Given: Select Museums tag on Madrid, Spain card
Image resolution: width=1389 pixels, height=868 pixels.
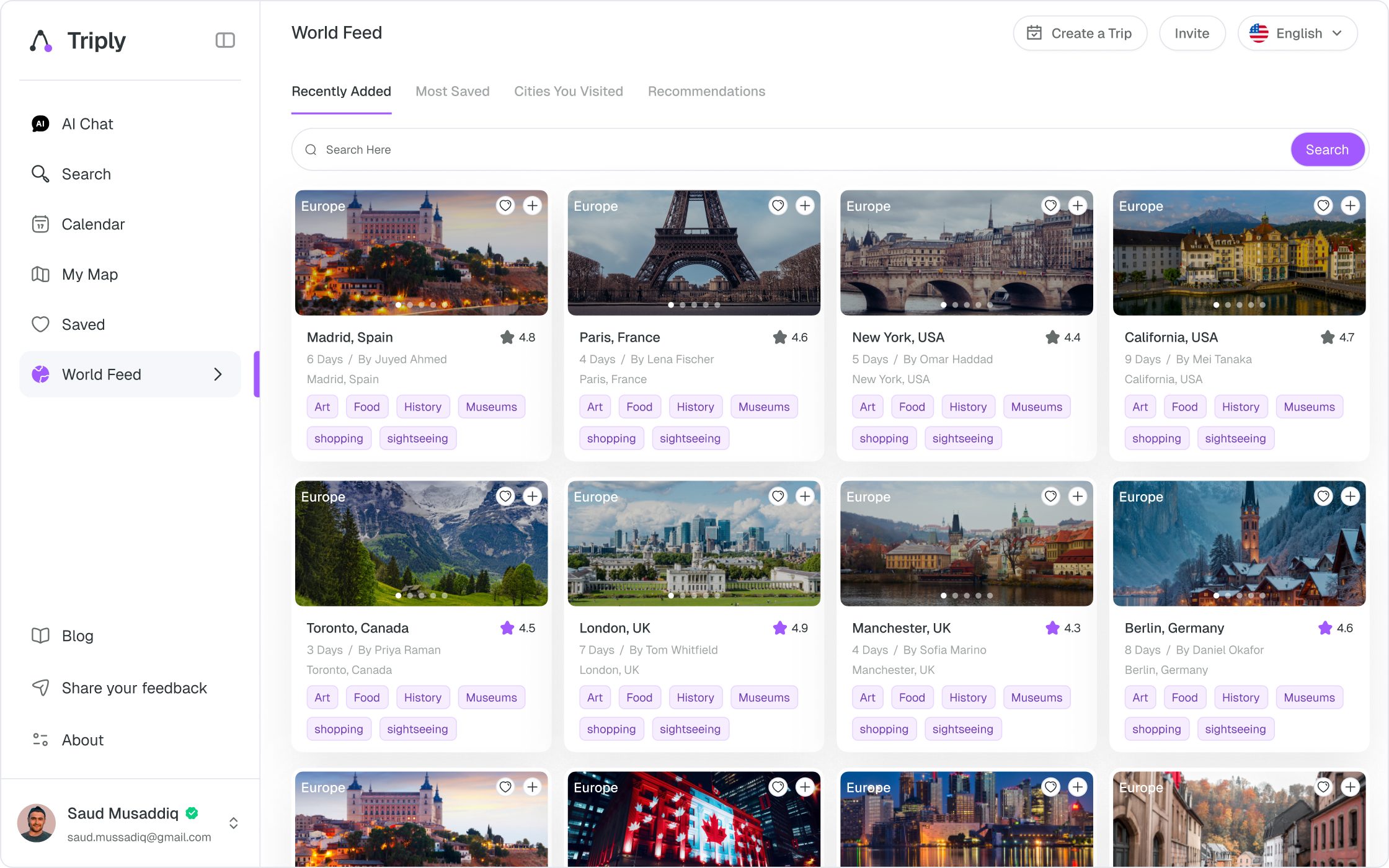Looking at the screenshot, I should (491, 407).
